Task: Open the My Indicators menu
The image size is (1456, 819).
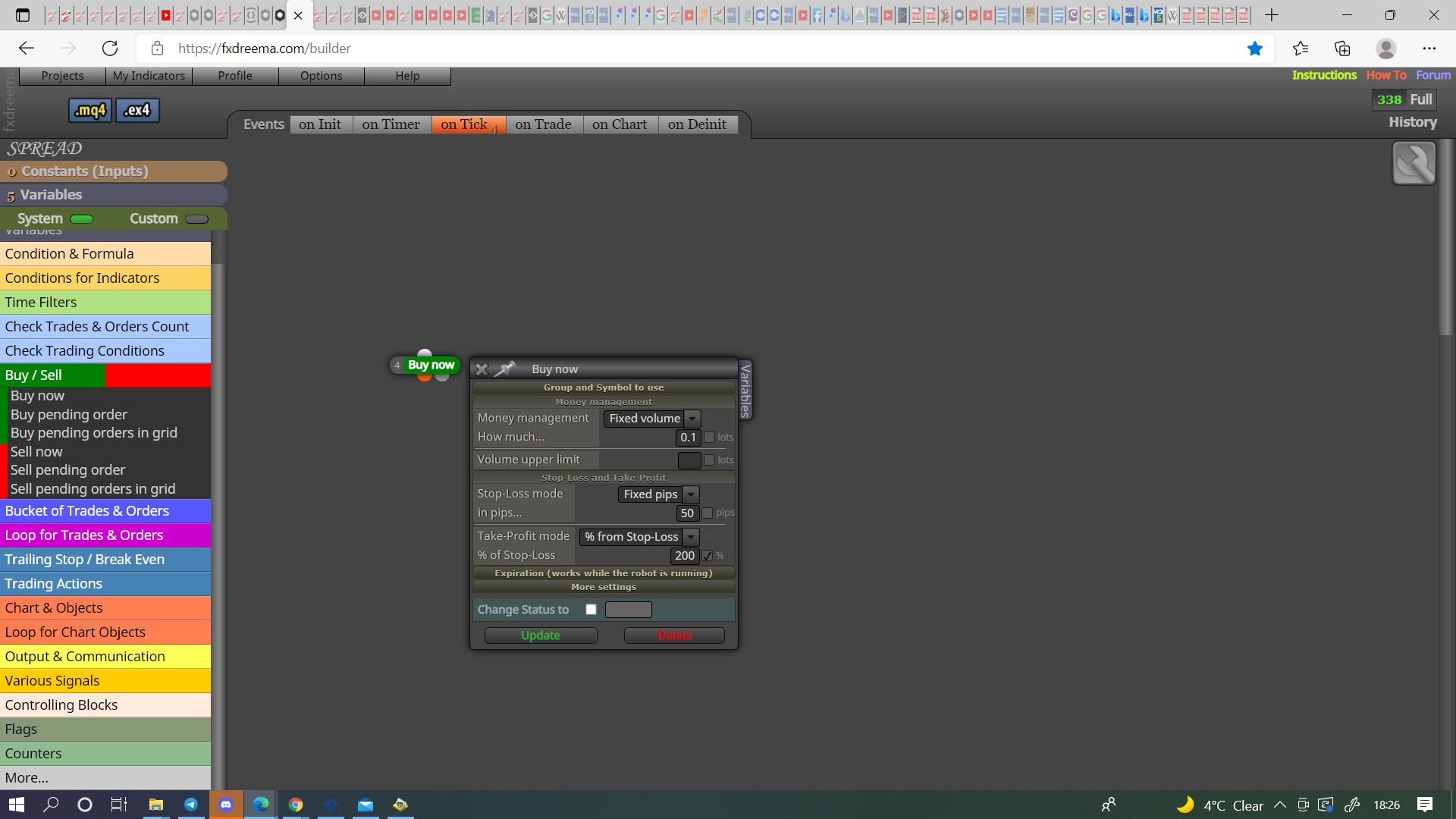Action: pos(149,76)
